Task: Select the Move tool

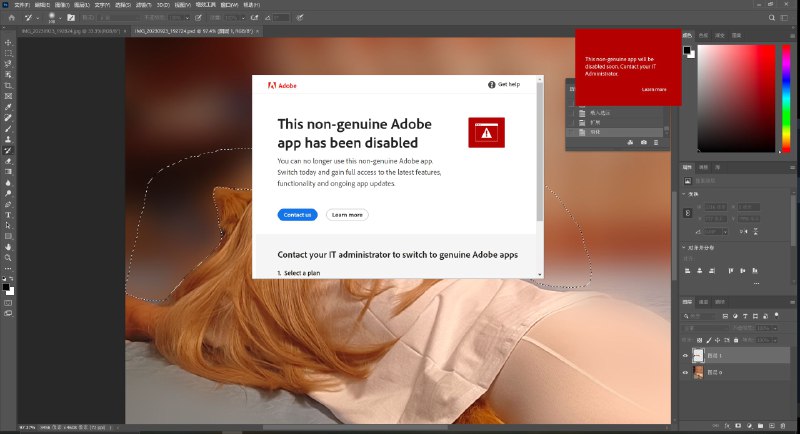Action: pyautogui.click(x=8, y=43)
